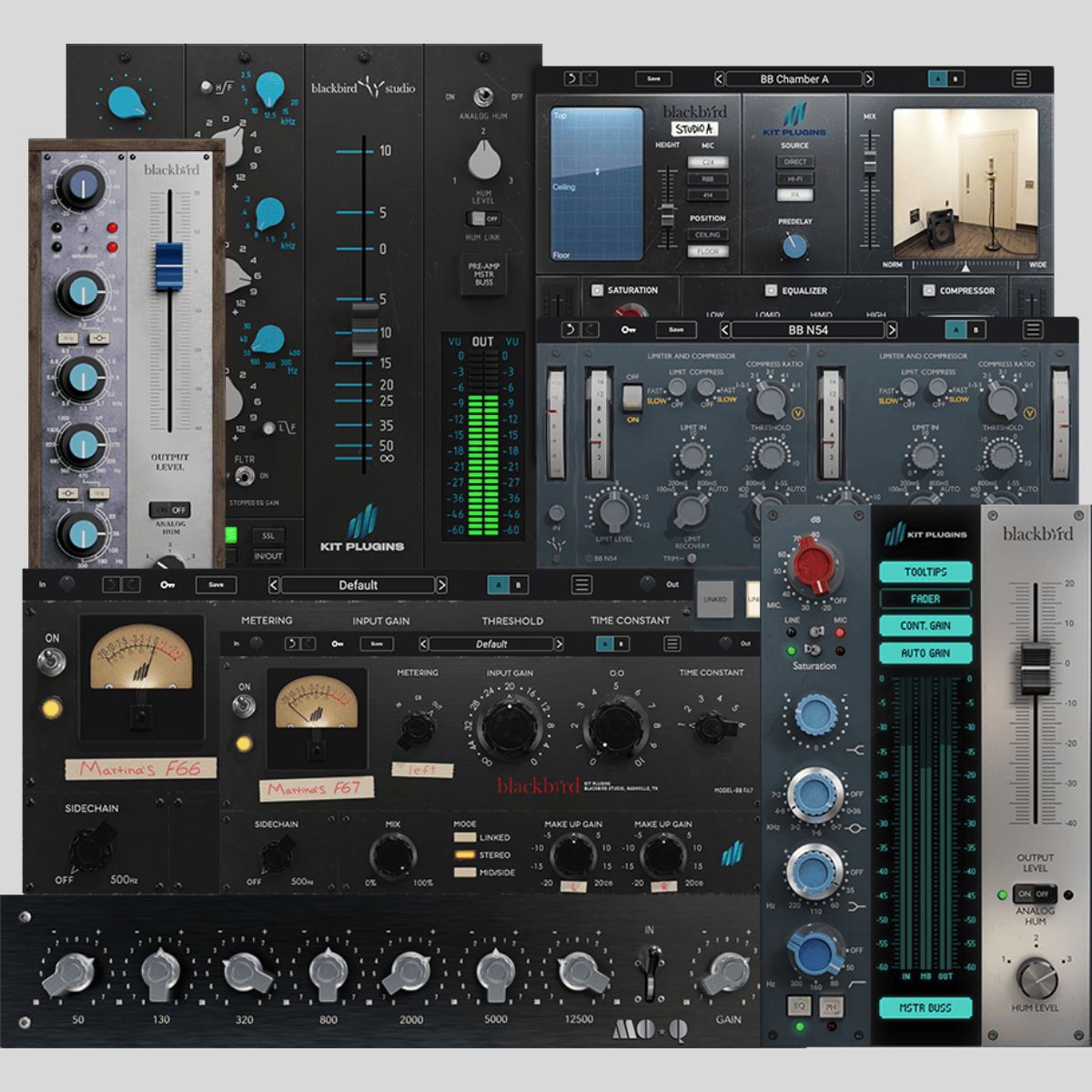Click Save in BB N54 header
Screen dimensions: 1092x1092
point(676,329)
